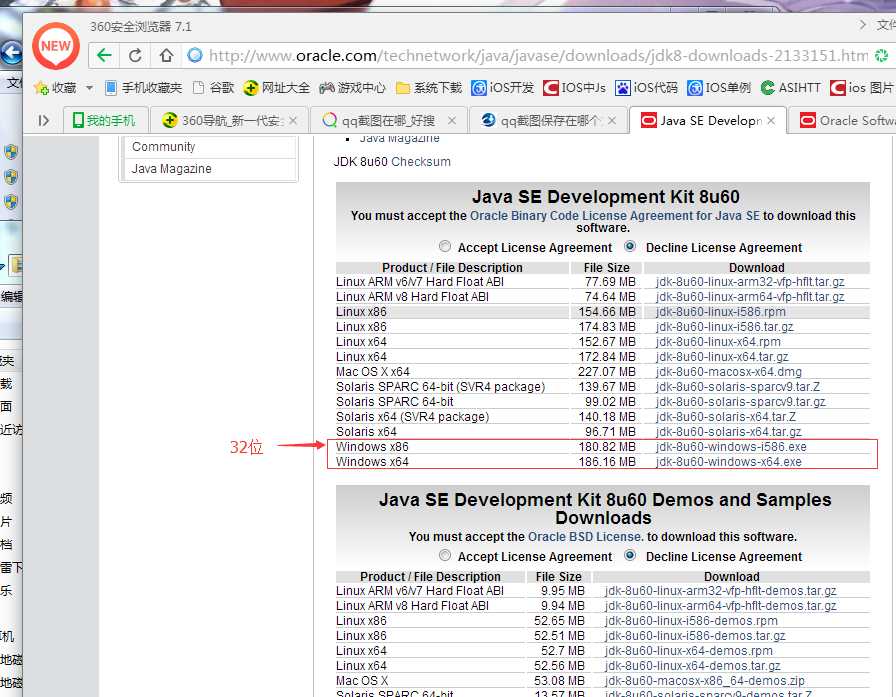Open iOS代码 bookmark
Viewport: 896px width, 697px height.
[x=647, y=87]
